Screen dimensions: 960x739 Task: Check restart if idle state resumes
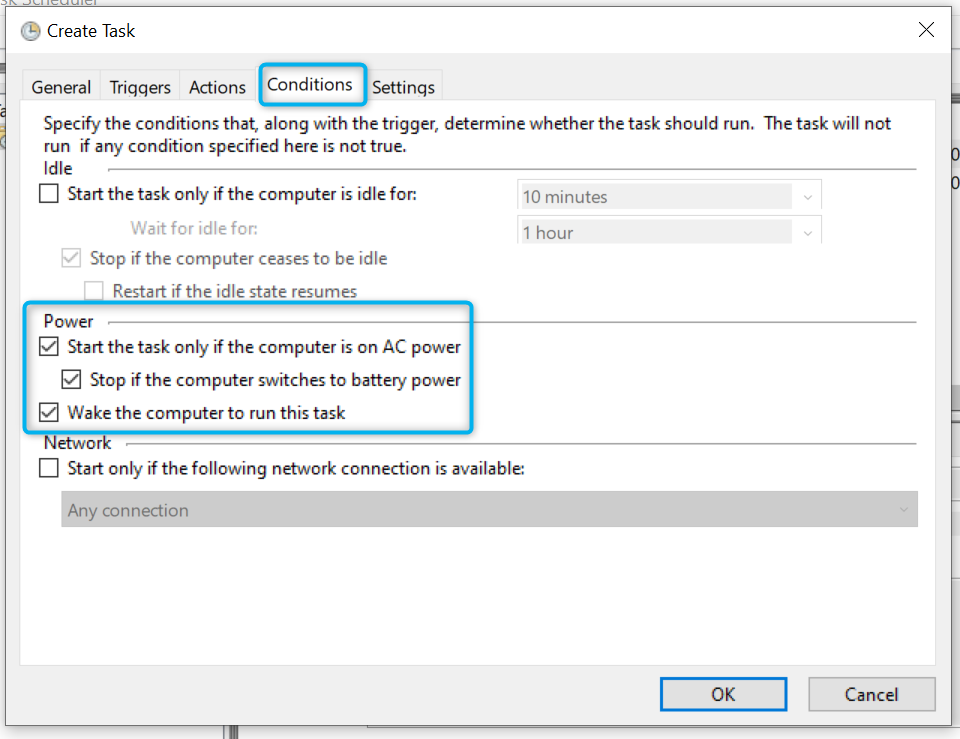coord(94,291)
